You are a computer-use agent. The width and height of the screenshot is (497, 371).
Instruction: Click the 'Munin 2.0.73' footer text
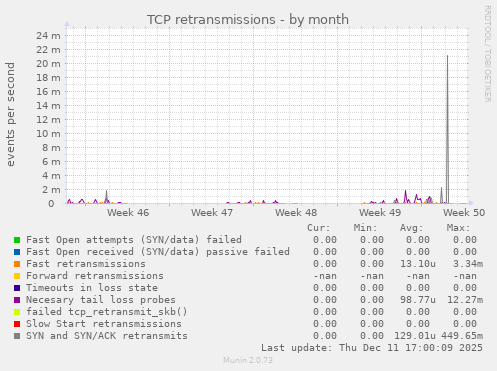click(x=248, y=360)
